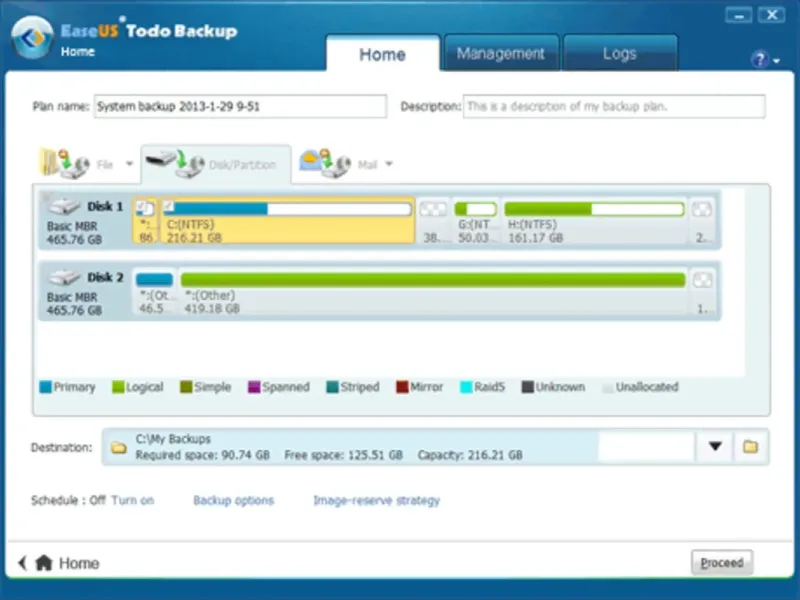Toggle checkbox on the 86 MB system partition

[x=142, y=207]
